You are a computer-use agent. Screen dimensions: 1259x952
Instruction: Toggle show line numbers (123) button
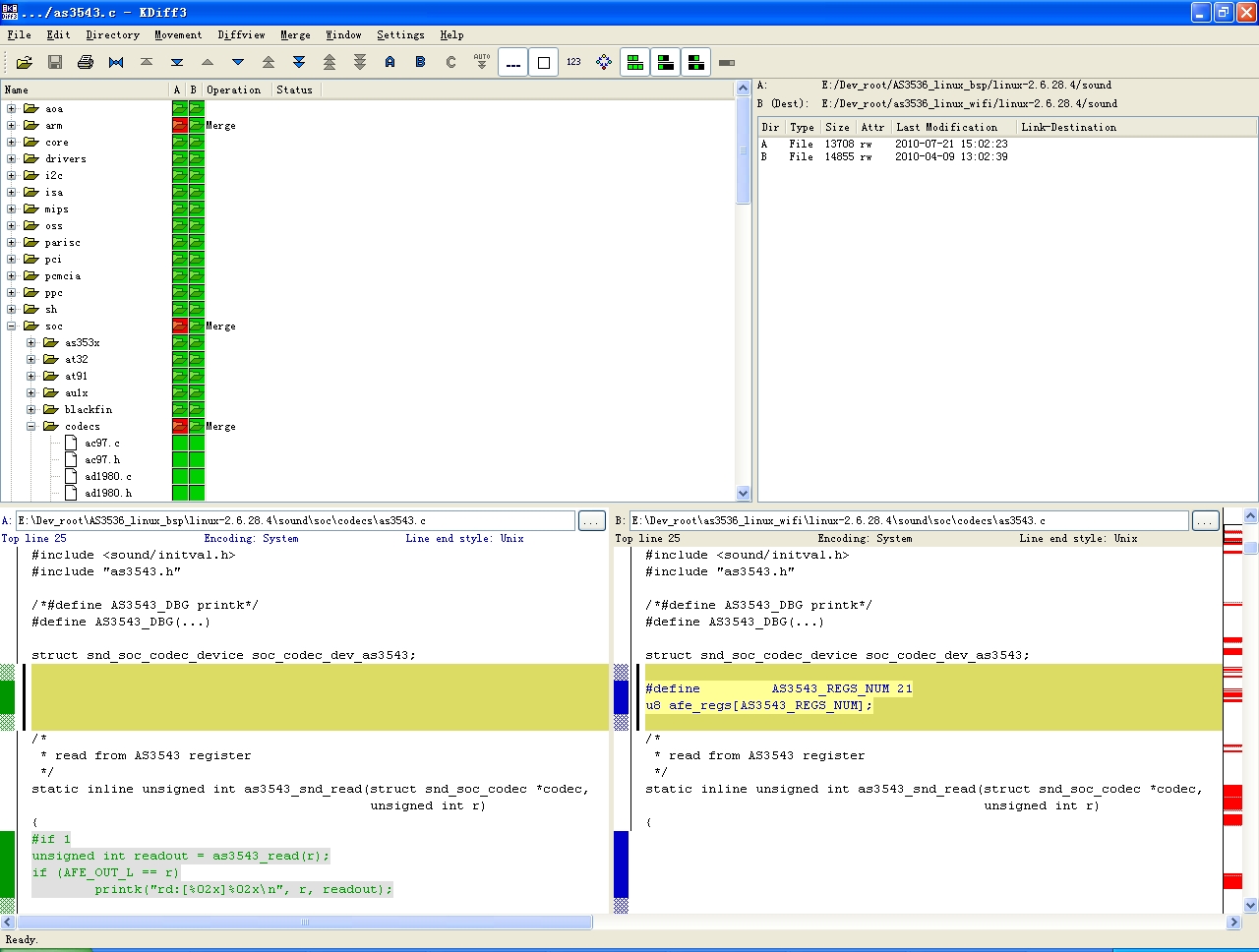pos(573,62)
